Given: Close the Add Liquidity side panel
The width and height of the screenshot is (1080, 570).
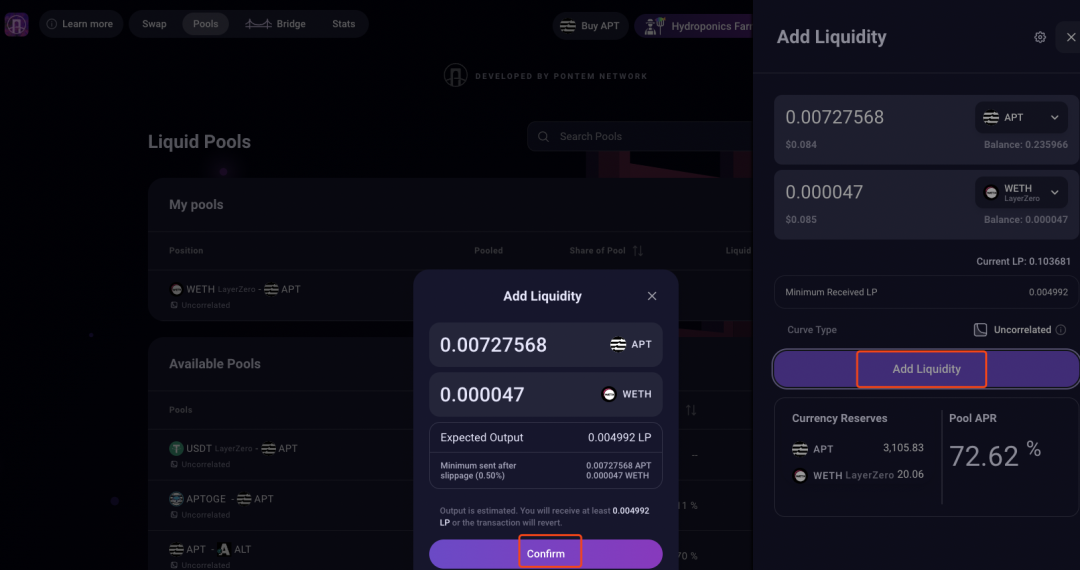Looking at the screenshot, I should coord(1070,37).
